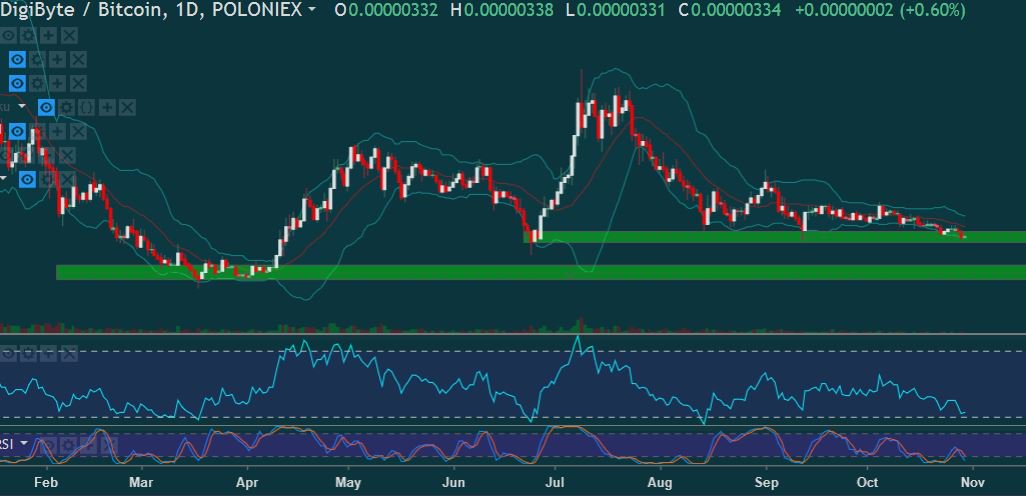Toggle visibility of the Ichimoku study

[46, 107]
